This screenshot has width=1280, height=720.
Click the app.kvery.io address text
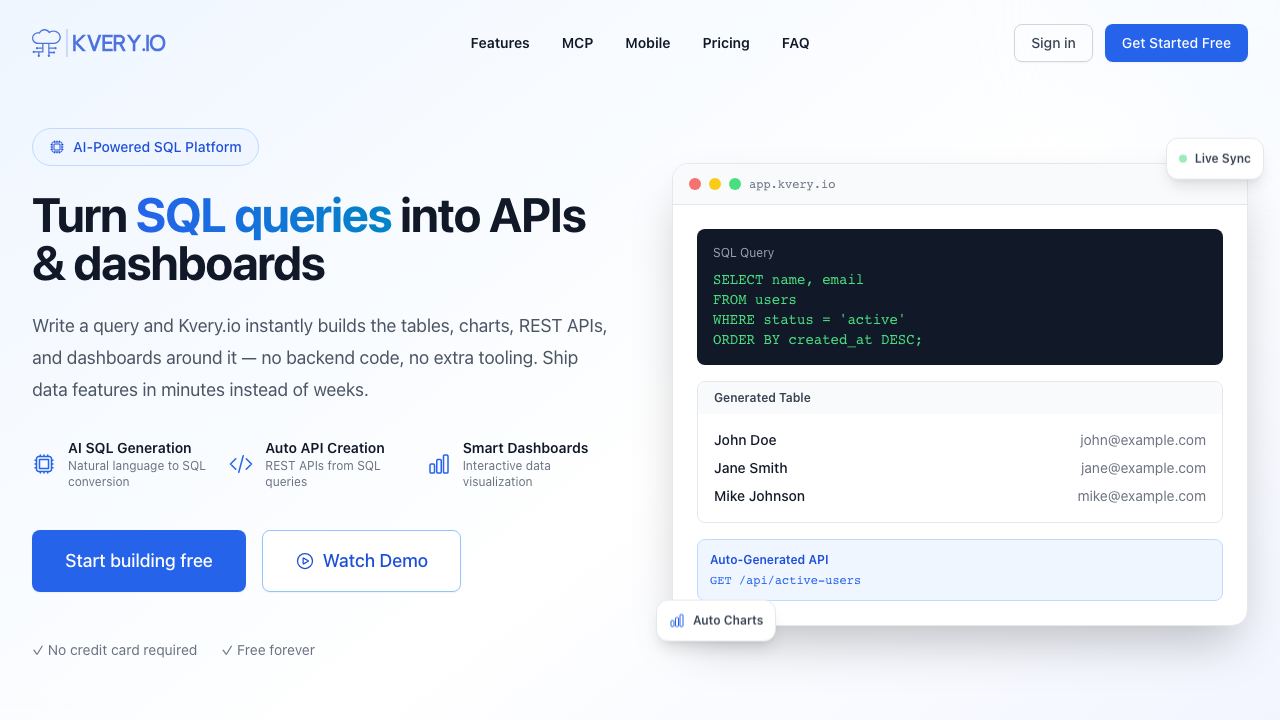pyautogui.click(x=792, y=184)
